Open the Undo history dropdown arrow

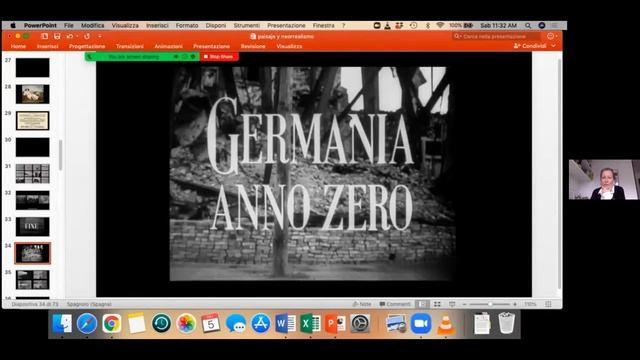pos(77,36)
